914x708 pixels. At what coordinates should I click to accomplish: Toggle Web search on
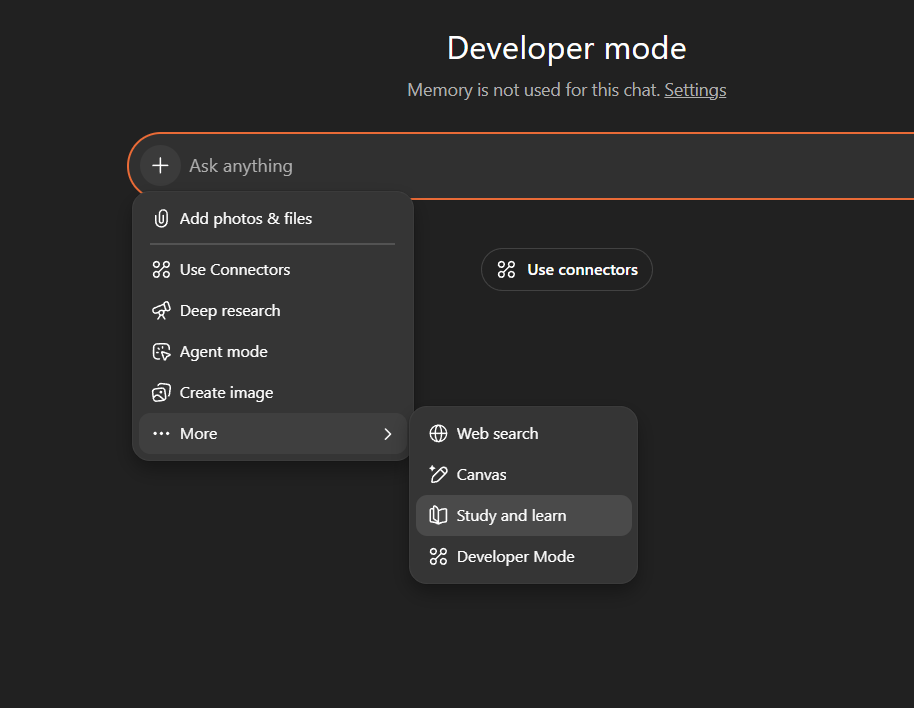coord(497,433)
